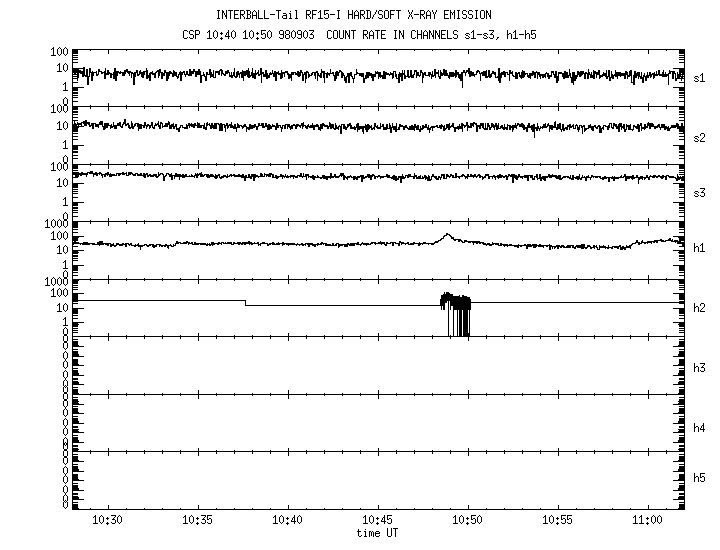Click the peak in the h1 trace
Screen dimensions: 720x550
(x=447, y=236)
